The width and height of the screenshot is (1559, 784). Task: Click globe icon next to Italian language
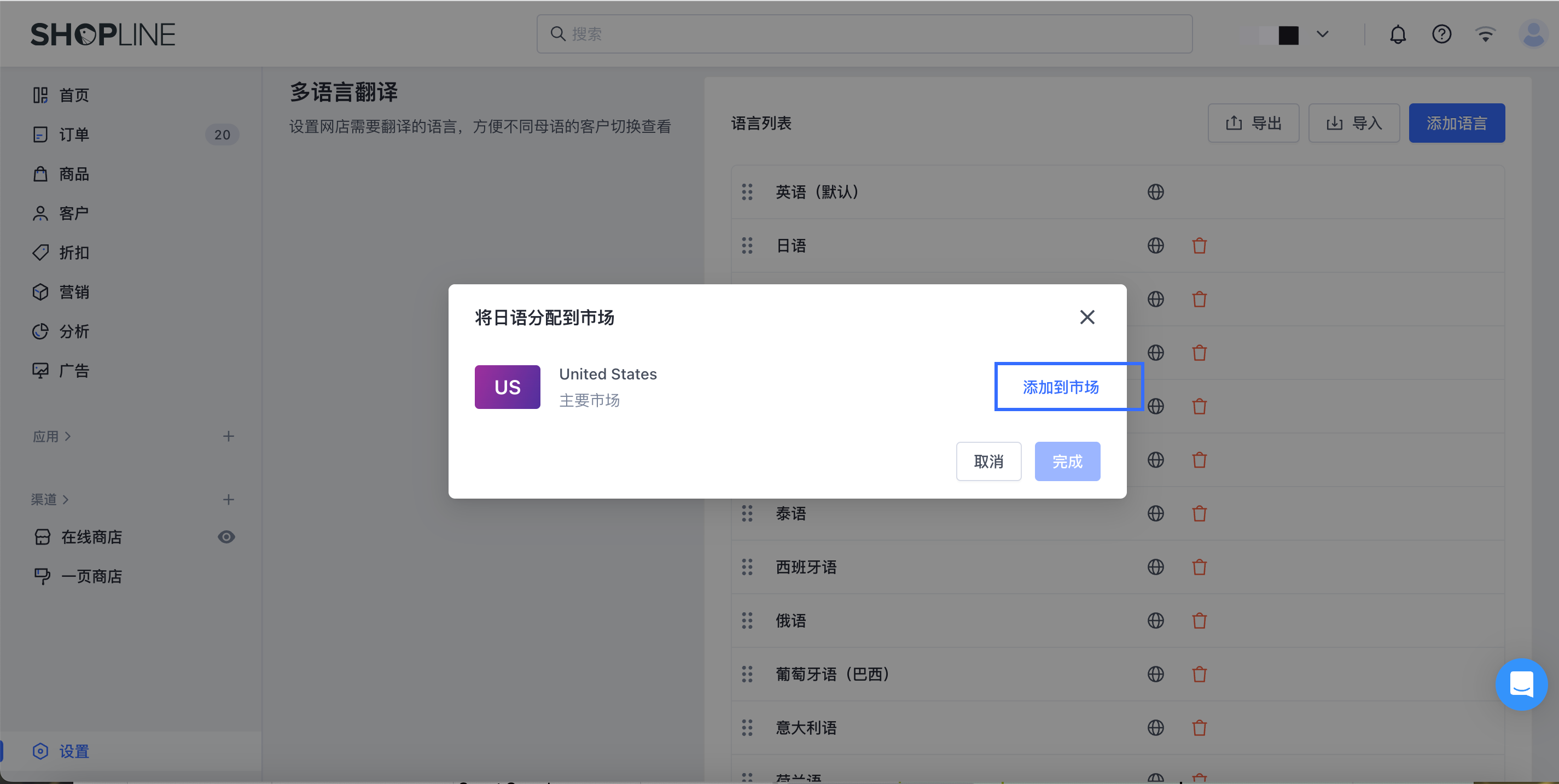point(1155,728)
